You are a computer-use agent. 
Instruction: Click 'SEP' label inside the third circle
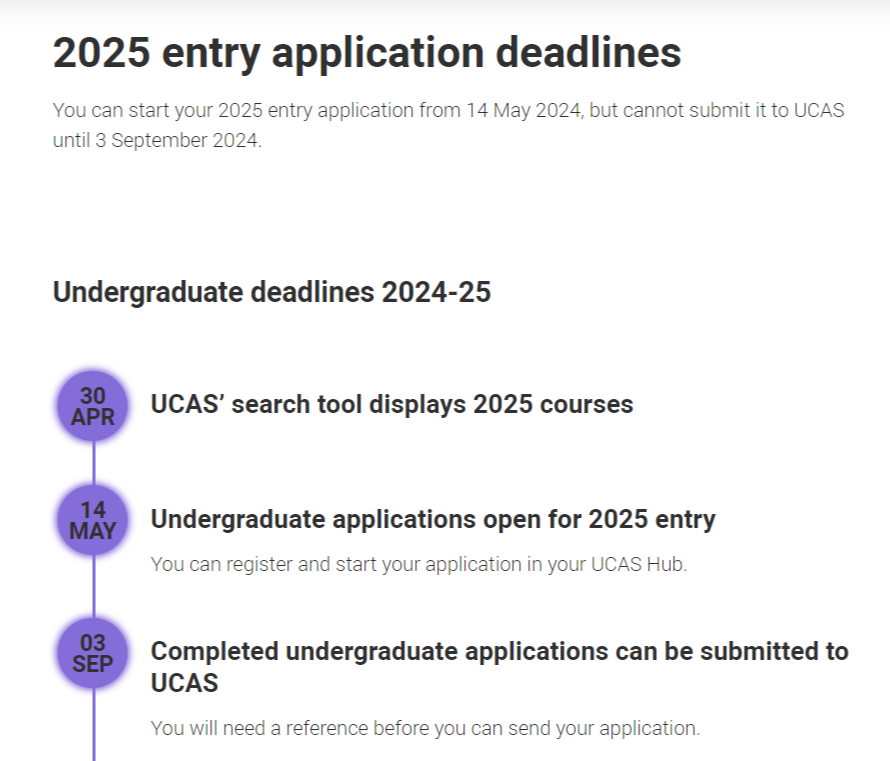point(93,664)
